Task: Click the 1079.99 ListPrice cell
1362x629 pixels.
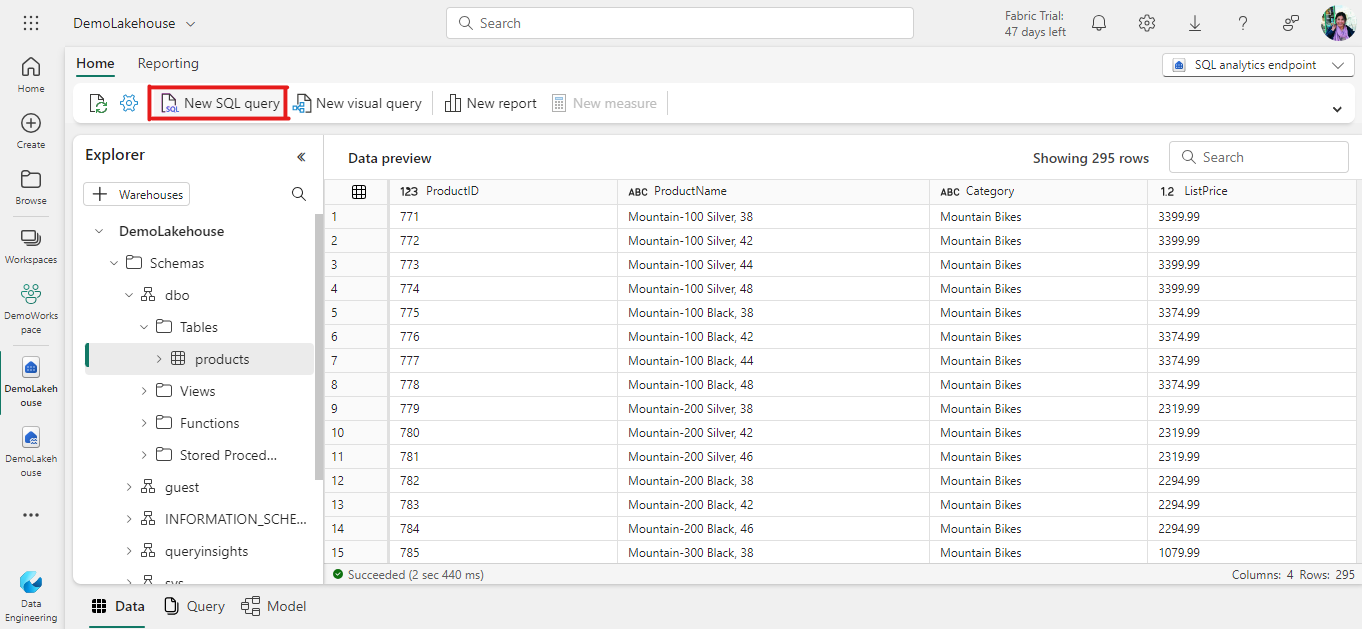Action: 1252,552
